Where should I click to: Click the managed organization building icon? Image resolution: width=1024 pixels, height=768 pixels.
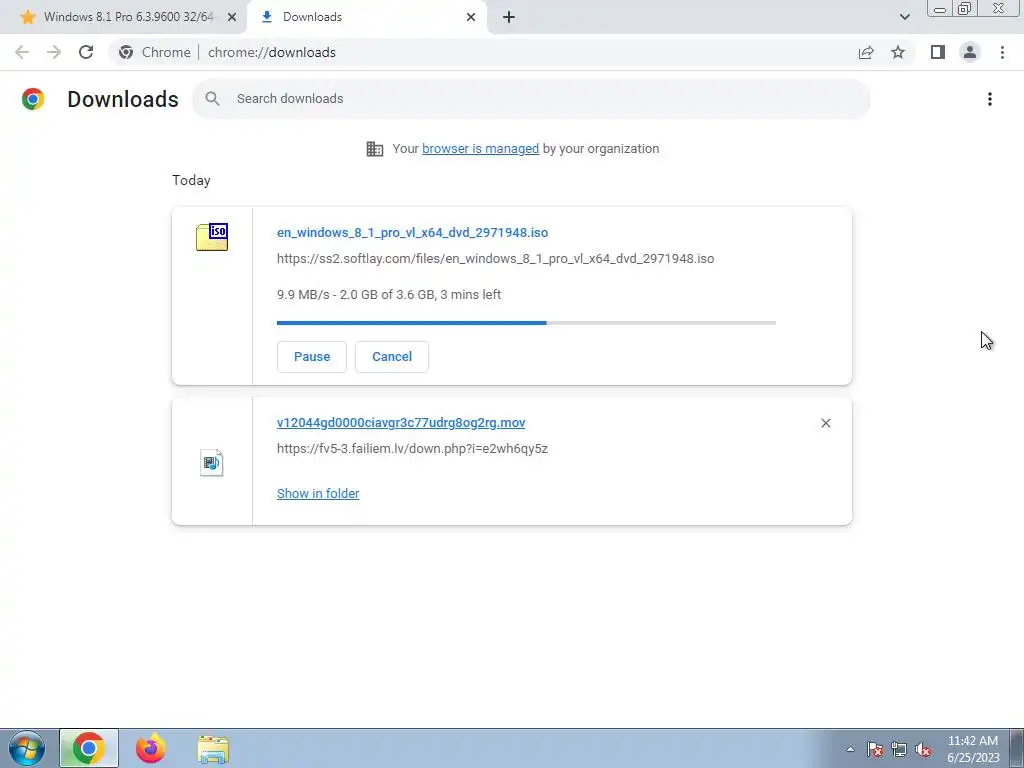coord(374,149)
